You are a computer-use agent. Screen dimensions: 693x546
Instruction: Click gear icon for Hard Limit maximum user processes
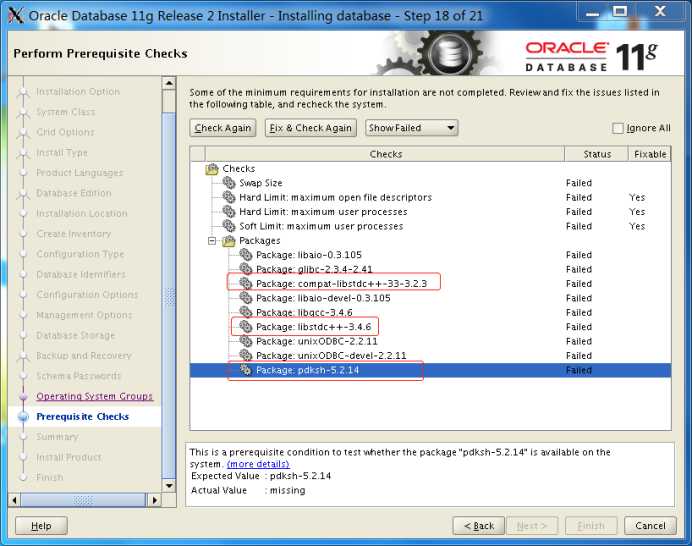point(229,211)
